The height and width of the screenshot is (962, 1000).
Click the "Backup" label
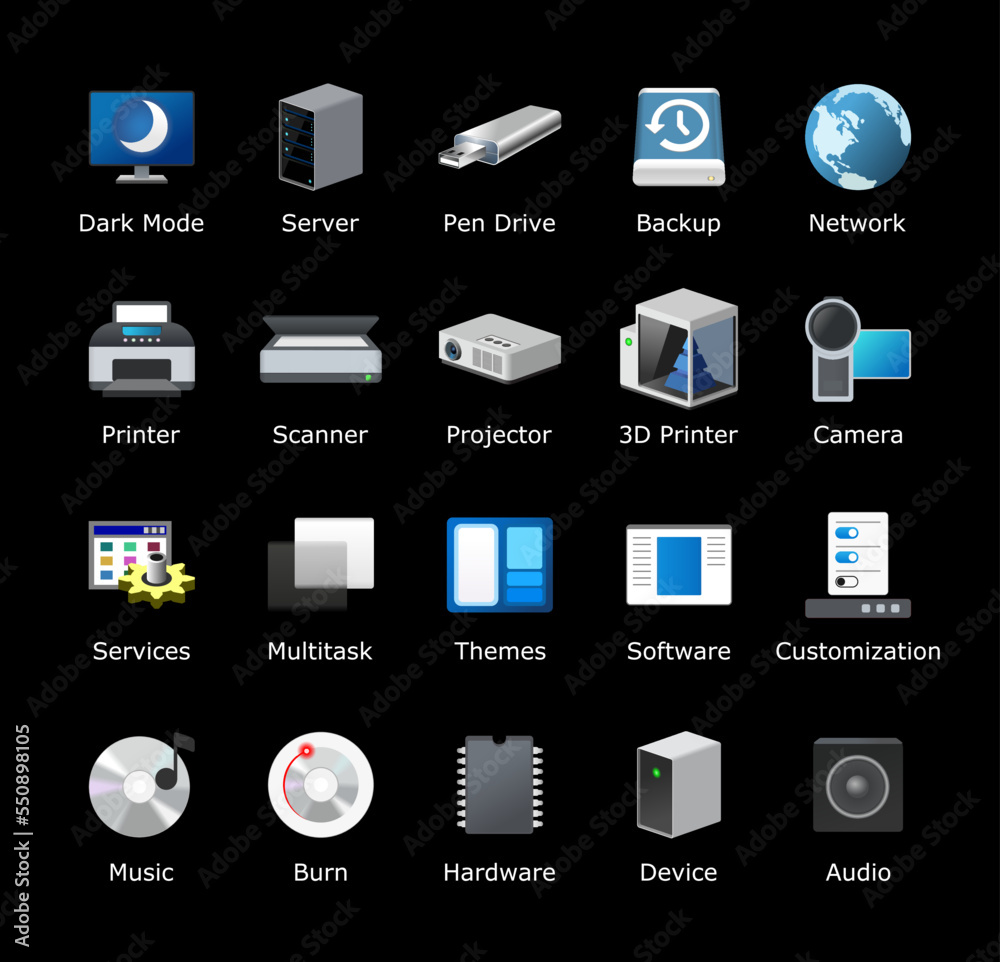pyautogui.click(x=679, y=224)
